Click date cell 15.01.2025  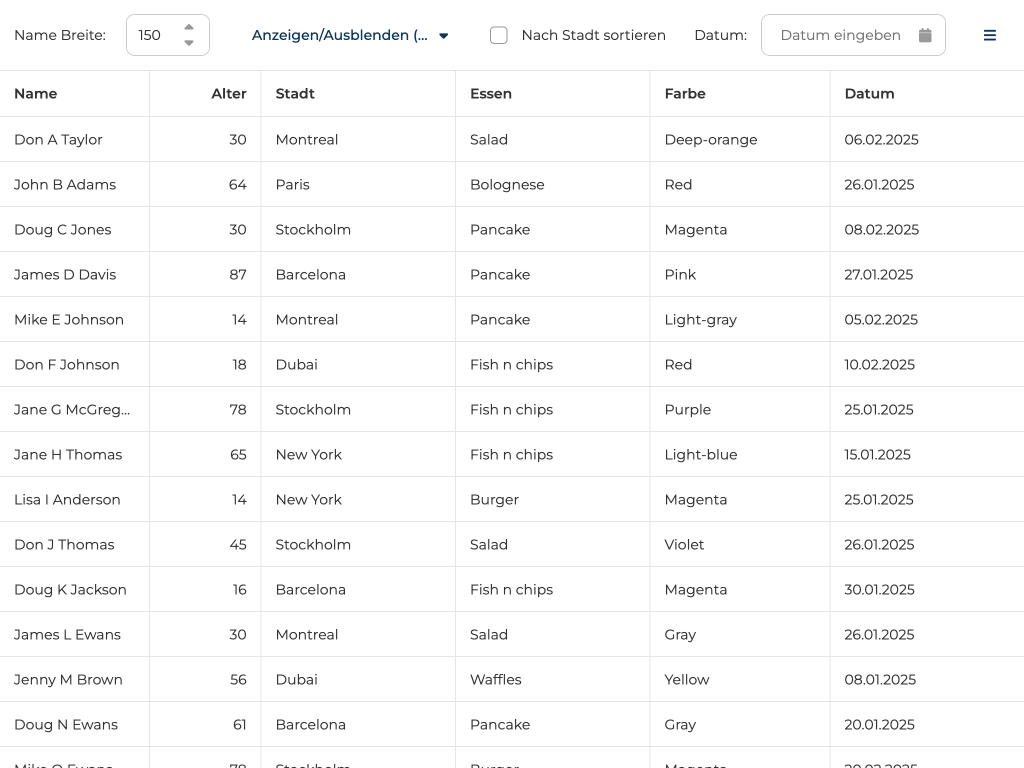click(877, 454)
